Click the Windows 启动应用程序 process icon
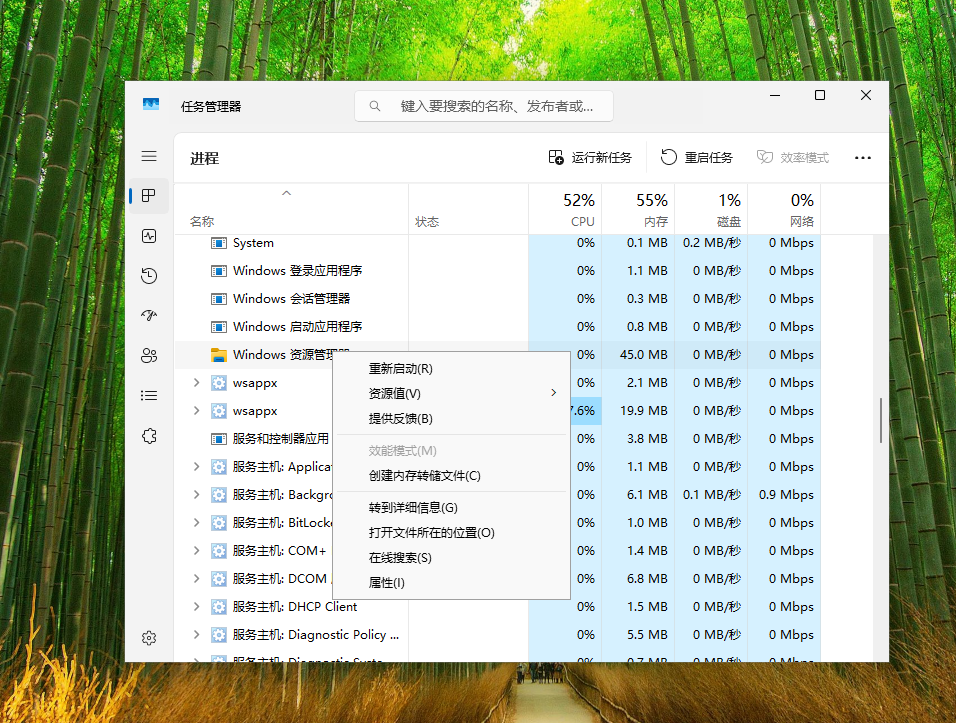The height and width of the screenshot is (723, 956). pyautogui.click(x=219, y=327)
